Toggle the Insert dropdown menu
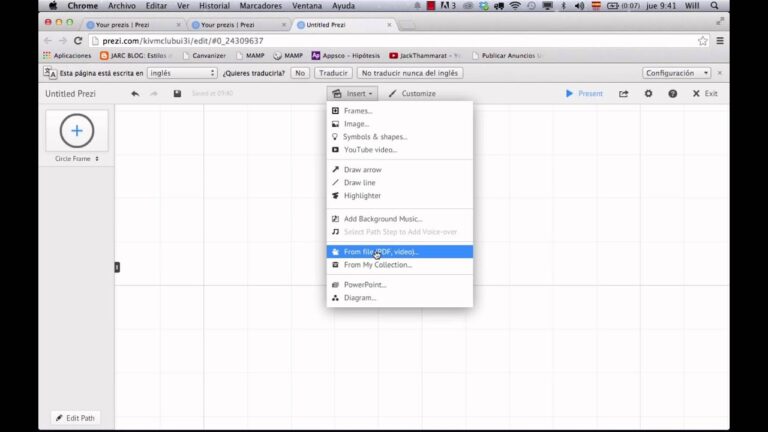The width and height of the screenshot is (768, 432). [x=352, y=94]
